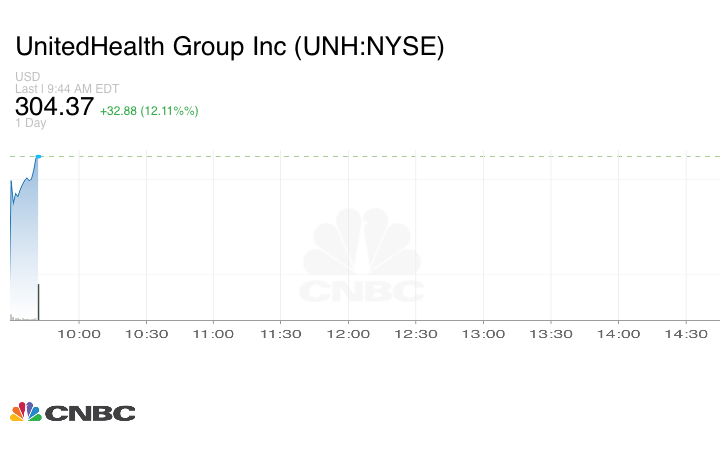
Task: Click the UnitedHealth Group Inc title
Action: pos(229,47)
